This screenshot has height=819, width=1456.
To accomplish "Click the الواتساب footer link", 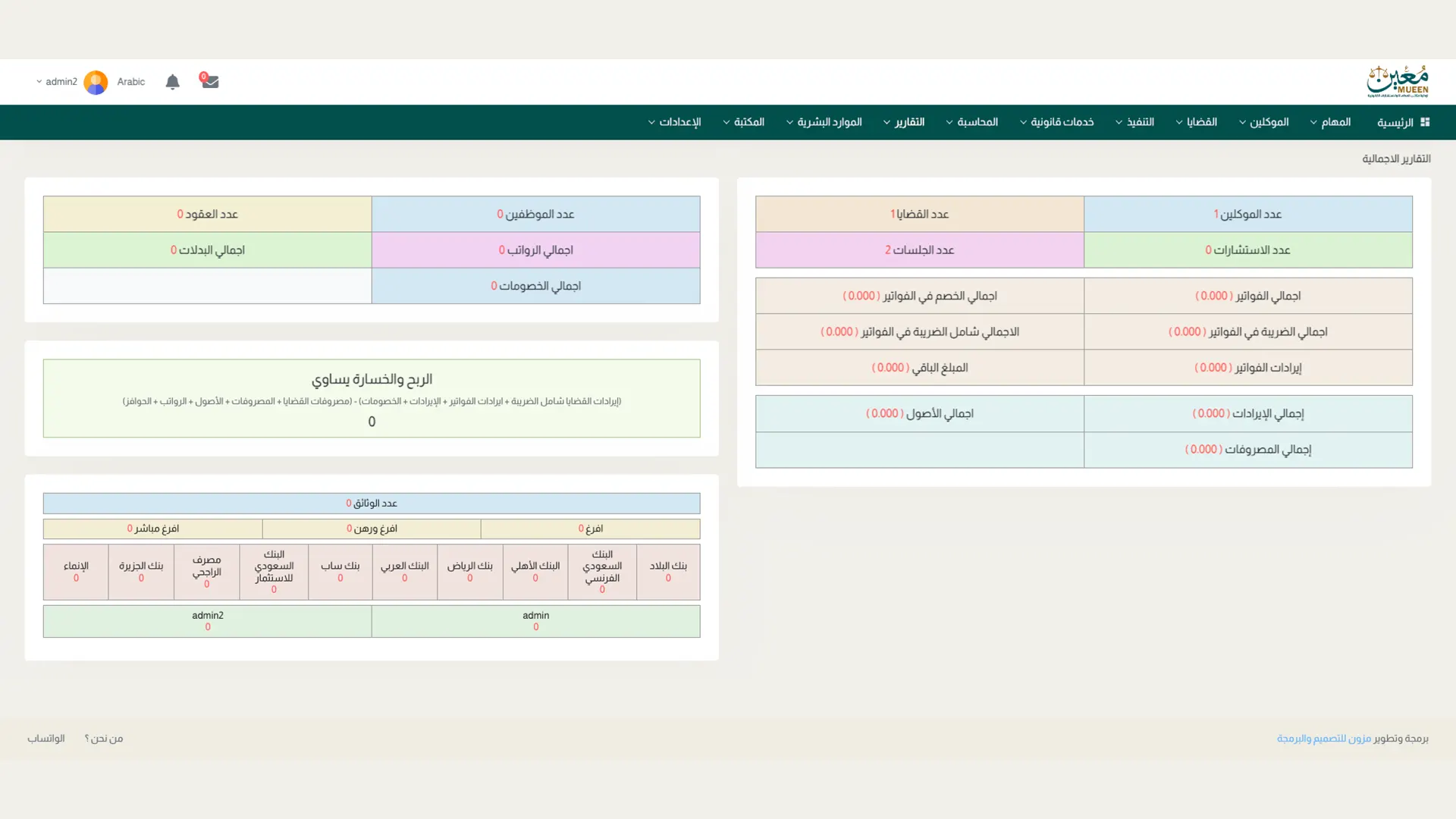I will (46, 738).
